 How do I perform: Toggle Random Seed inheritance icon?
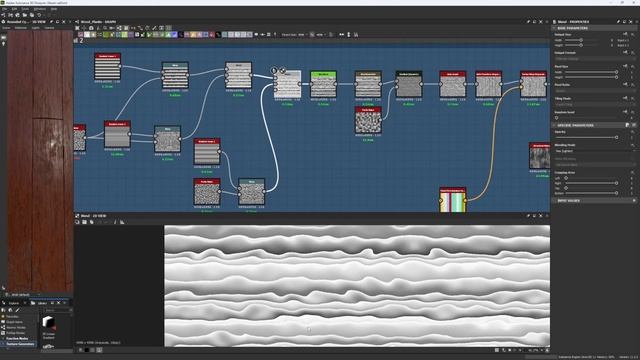(x=625, y=111)
